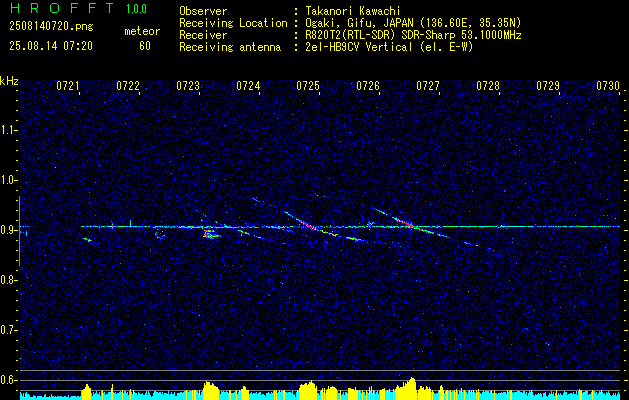Click the bright meteor echo near 0727
Image resolution: width=629 pixels, height=400 pixels.
pyautogui.click(x=407, y=223)
